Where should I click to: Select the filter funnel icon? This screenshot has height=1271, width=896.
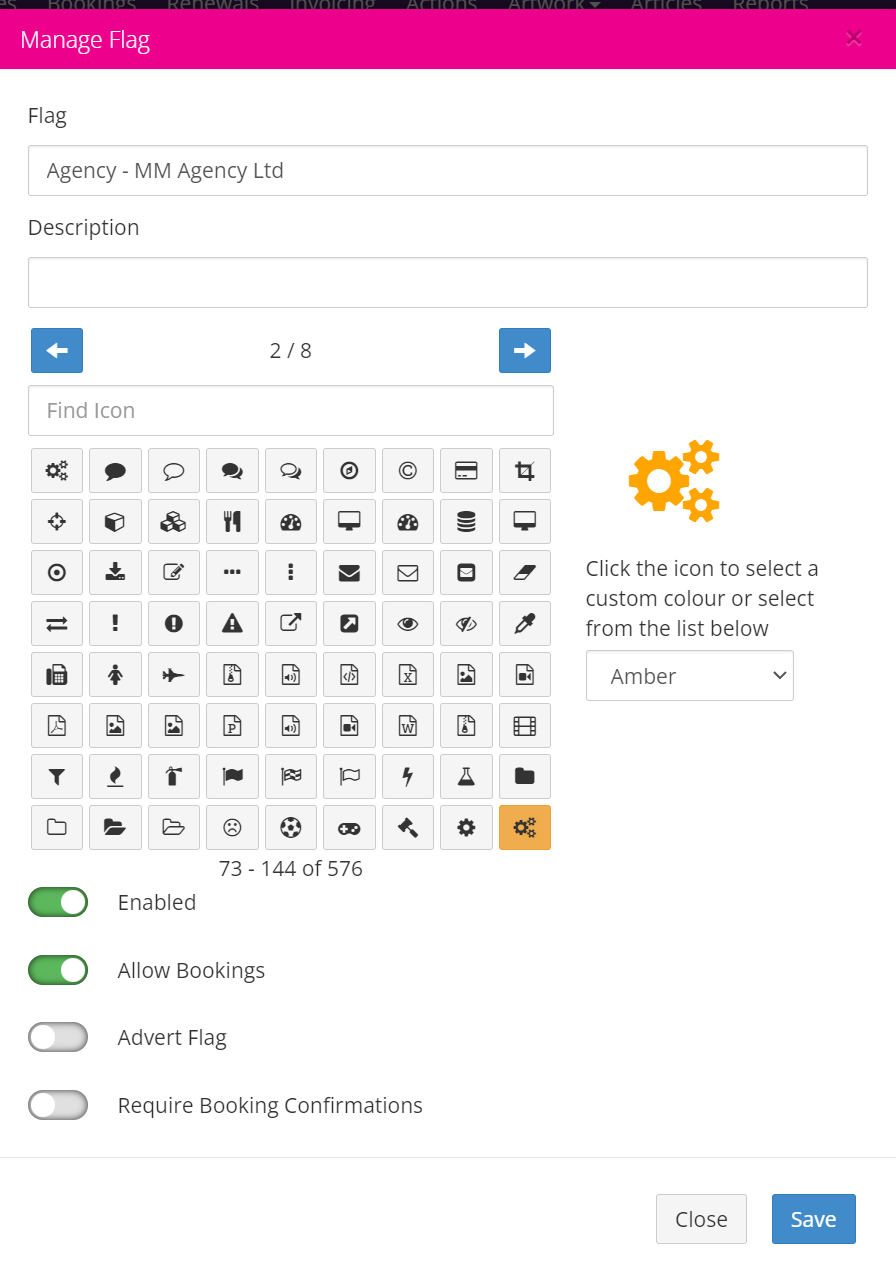pyautogui.click(x=57, y=777)
